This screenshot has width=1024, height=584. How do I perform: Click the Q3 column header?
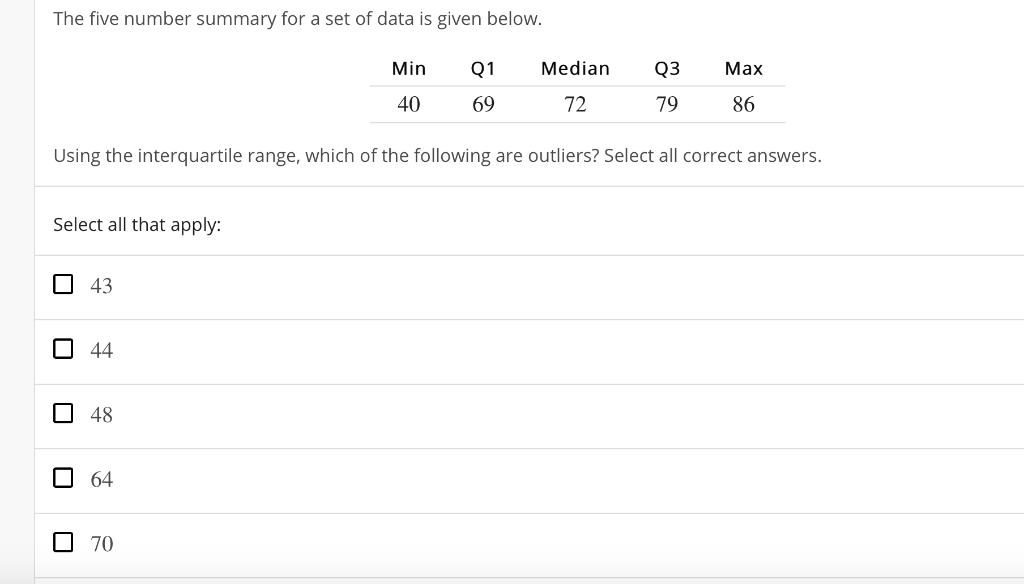coord(667,69)
